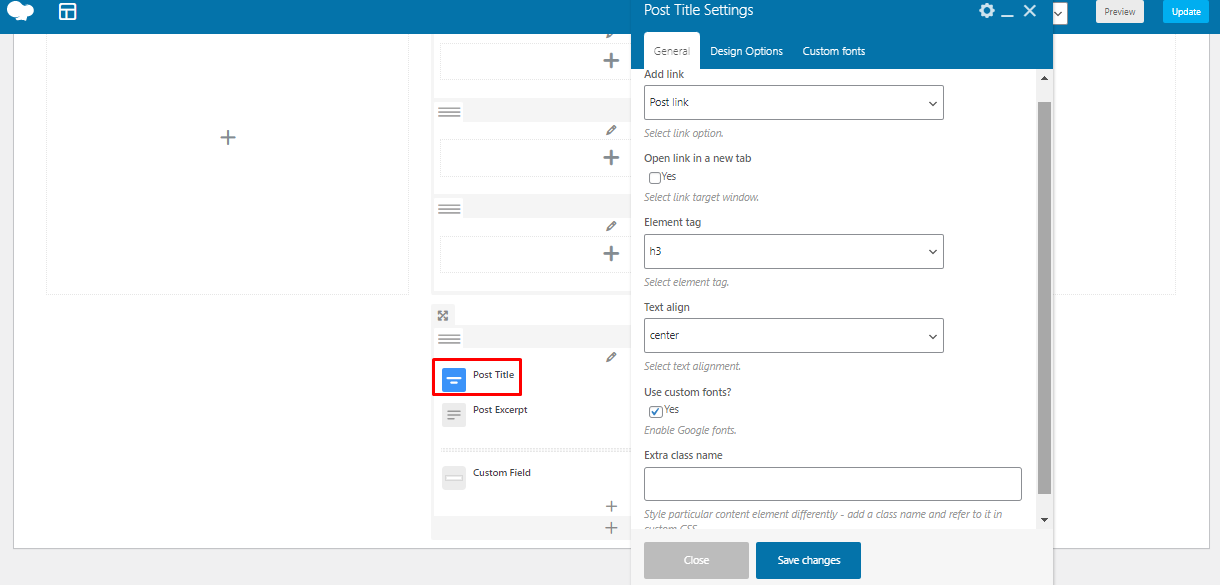Click the Save changes button
The height and width of the screenshot is (585, 1220).
(808, 560)
